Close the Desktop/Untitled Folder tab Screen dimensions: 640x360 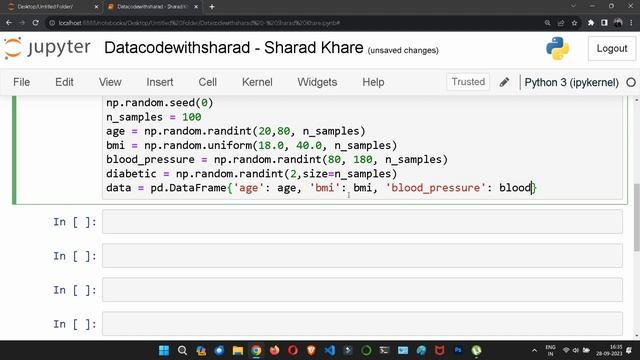coord(96,7)
